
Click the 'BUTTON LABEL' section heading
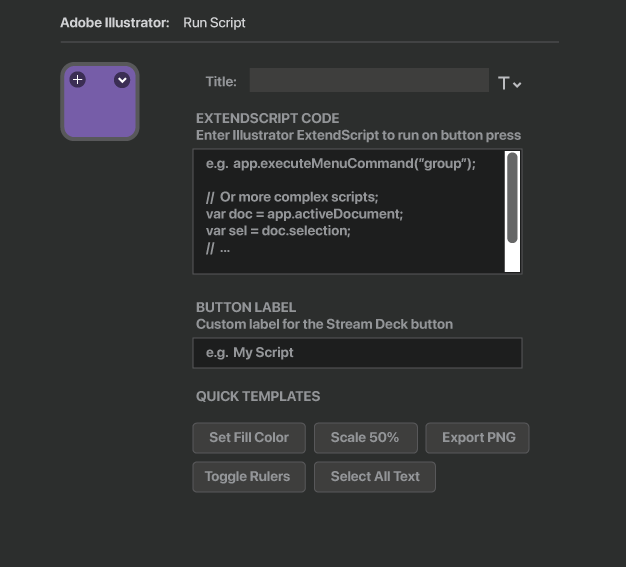point(246,307)
